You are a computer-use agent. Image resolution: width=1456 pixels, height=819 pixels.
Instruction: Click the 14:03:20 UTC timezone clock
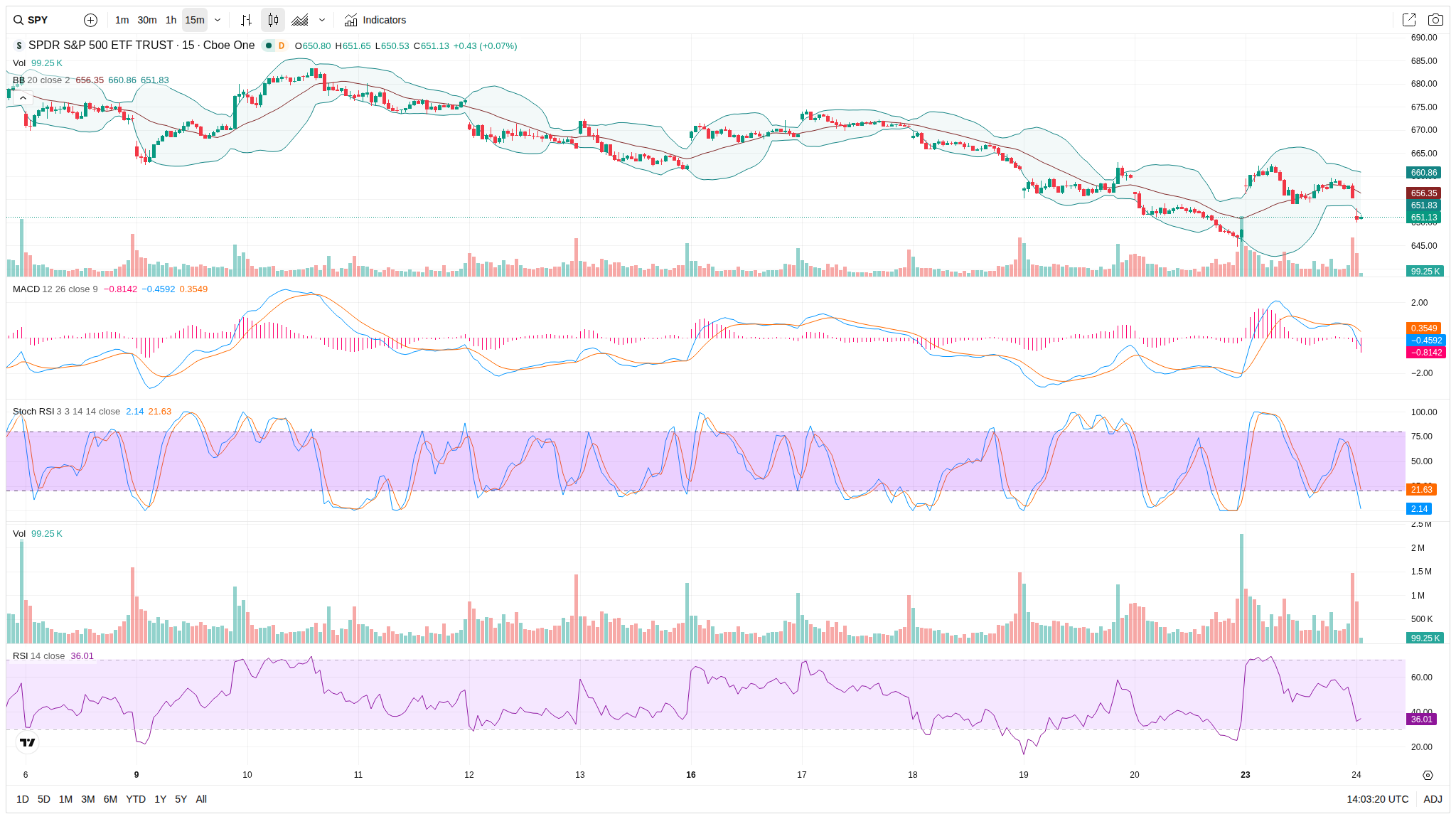1377,799
